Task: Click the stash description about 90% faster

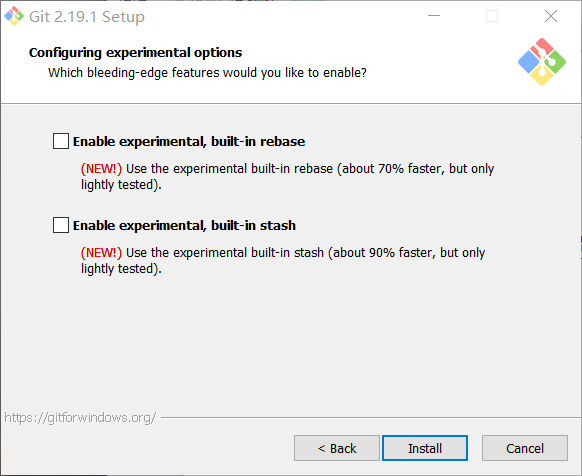Action: (283, 261)
